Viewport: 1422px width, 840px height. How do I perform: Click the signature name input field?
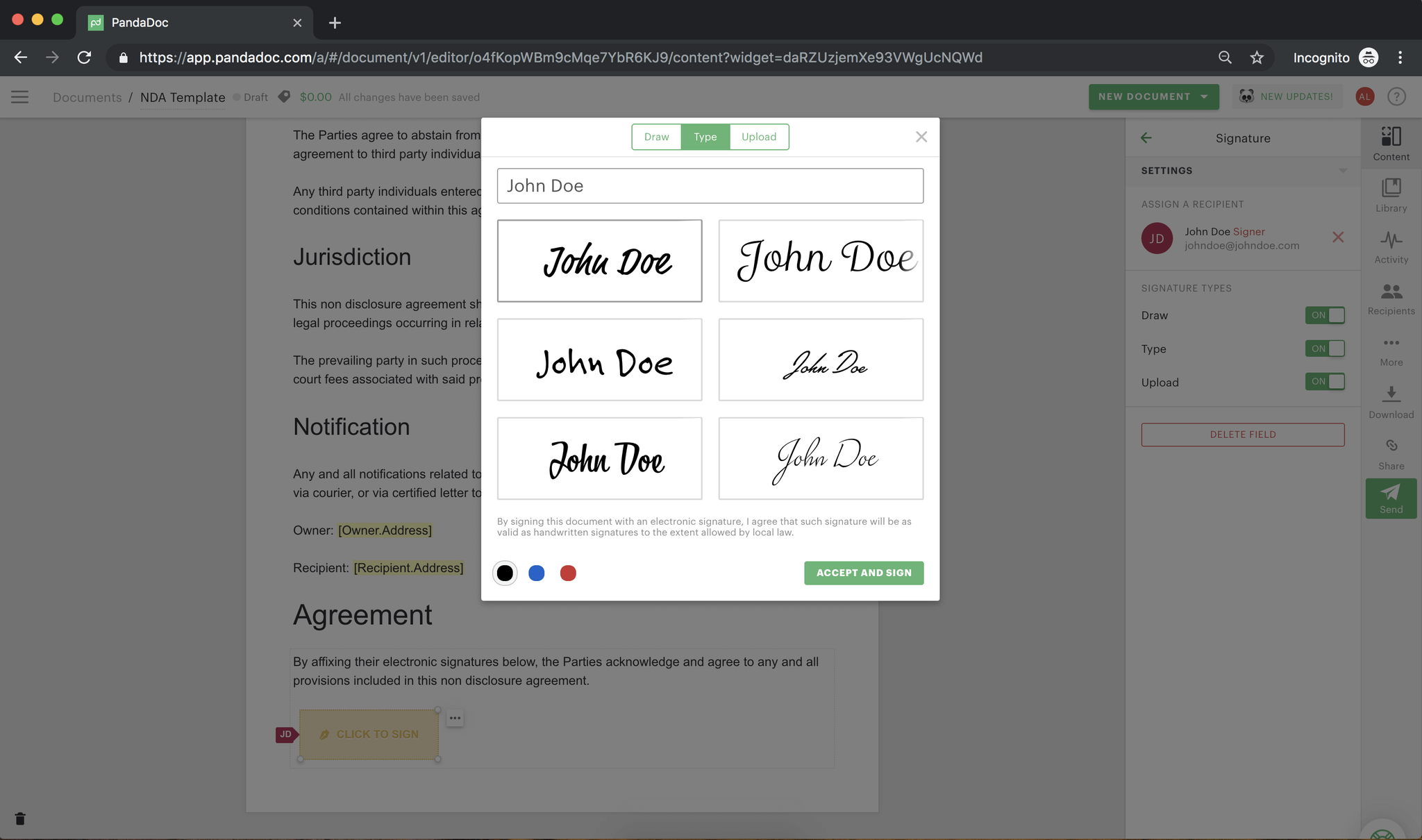(710, 186)
